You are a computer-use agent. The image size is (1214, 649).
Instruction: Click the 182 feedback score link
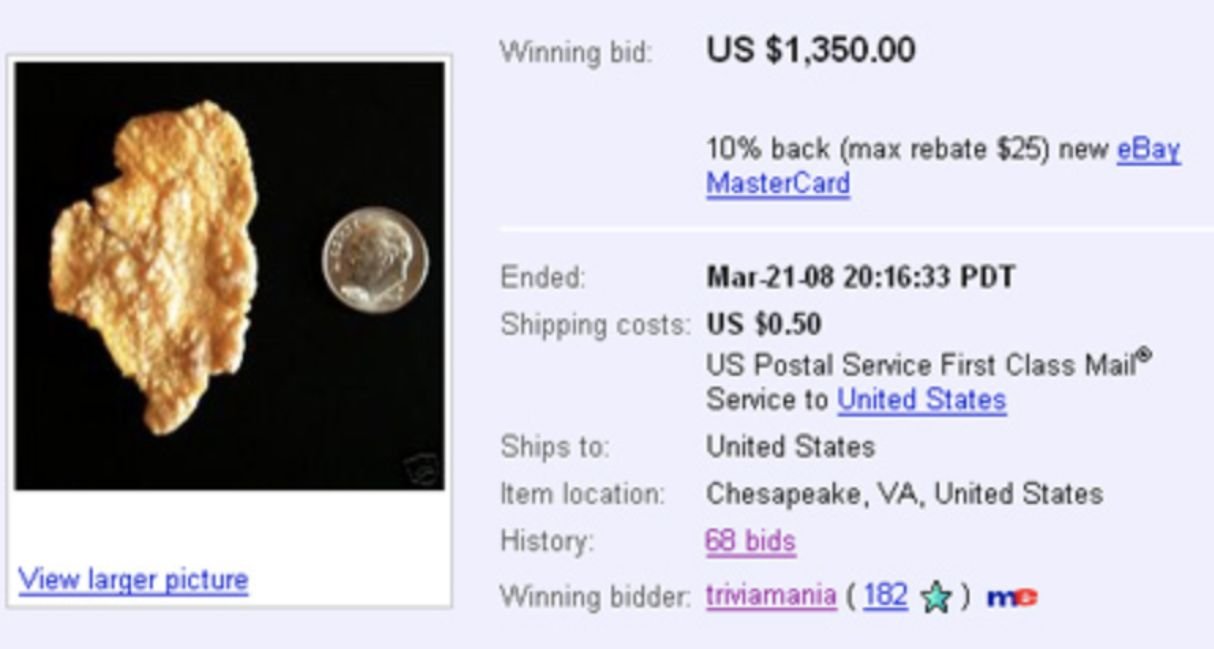point(884,596)
